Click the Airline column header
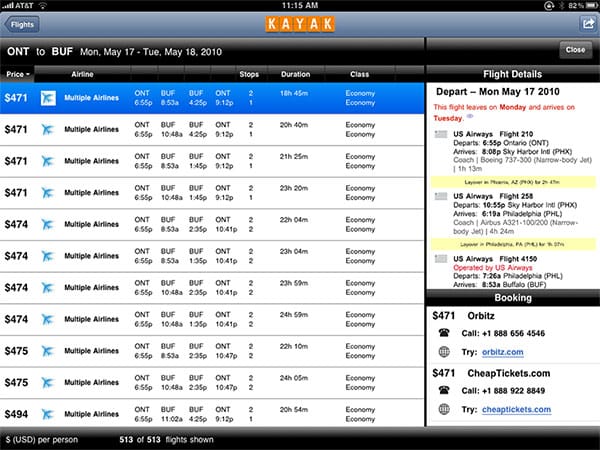Viewport: 600px width, 450px height. pyautogui.click(x=82, y=74)
